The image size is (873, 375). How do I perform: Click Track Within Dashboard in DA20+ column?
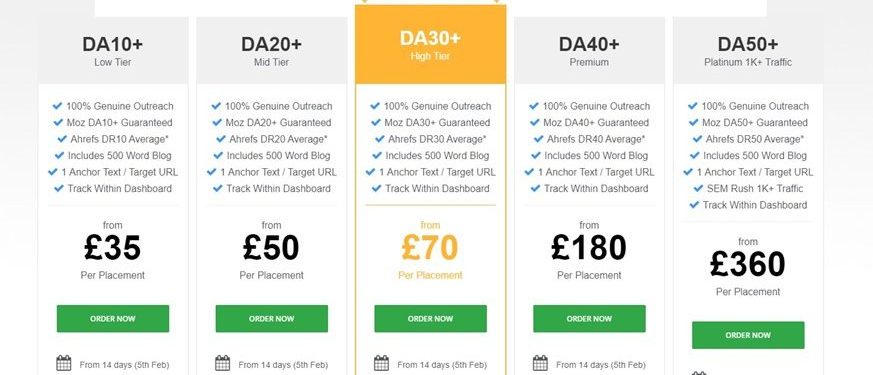(x=278, y=189)
